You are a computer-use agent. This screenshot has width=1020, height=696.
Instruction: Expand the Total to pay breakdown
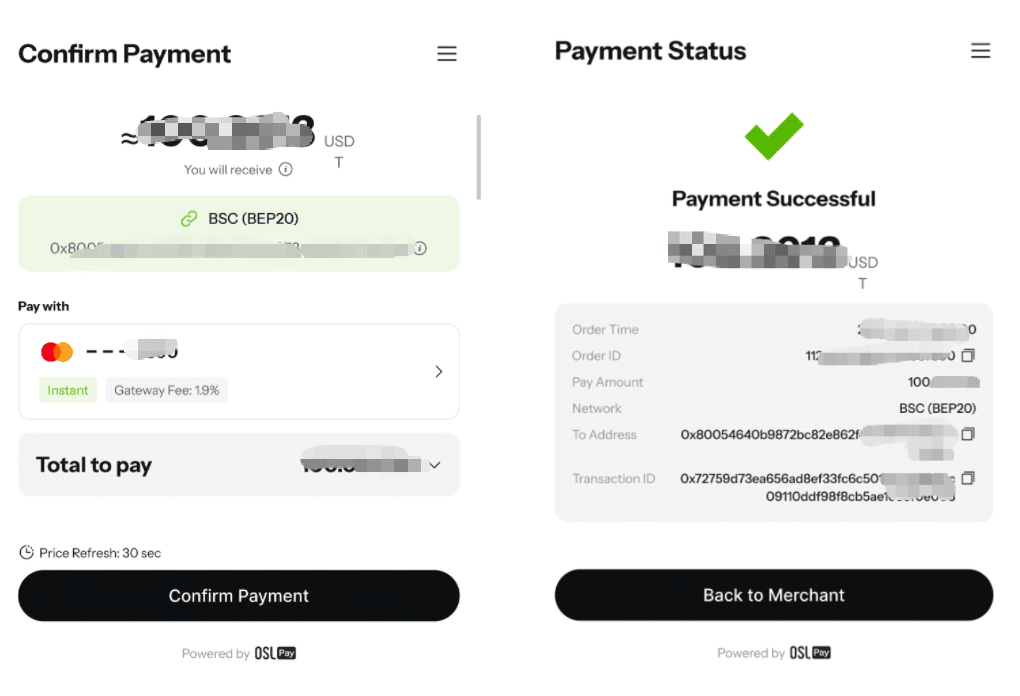[x=434, y=465]
